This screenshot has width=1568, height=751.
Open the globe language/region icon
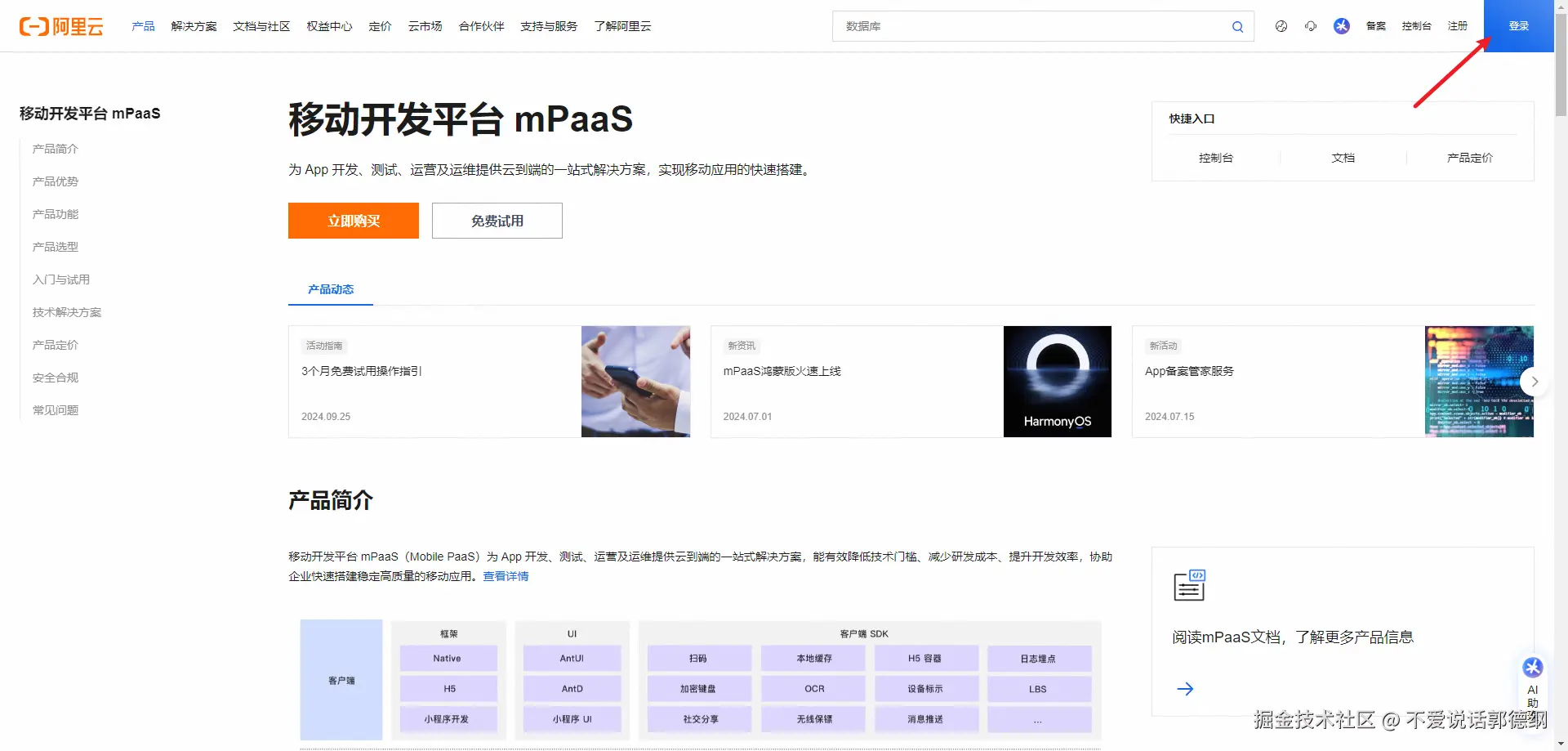click(1281, 26)
